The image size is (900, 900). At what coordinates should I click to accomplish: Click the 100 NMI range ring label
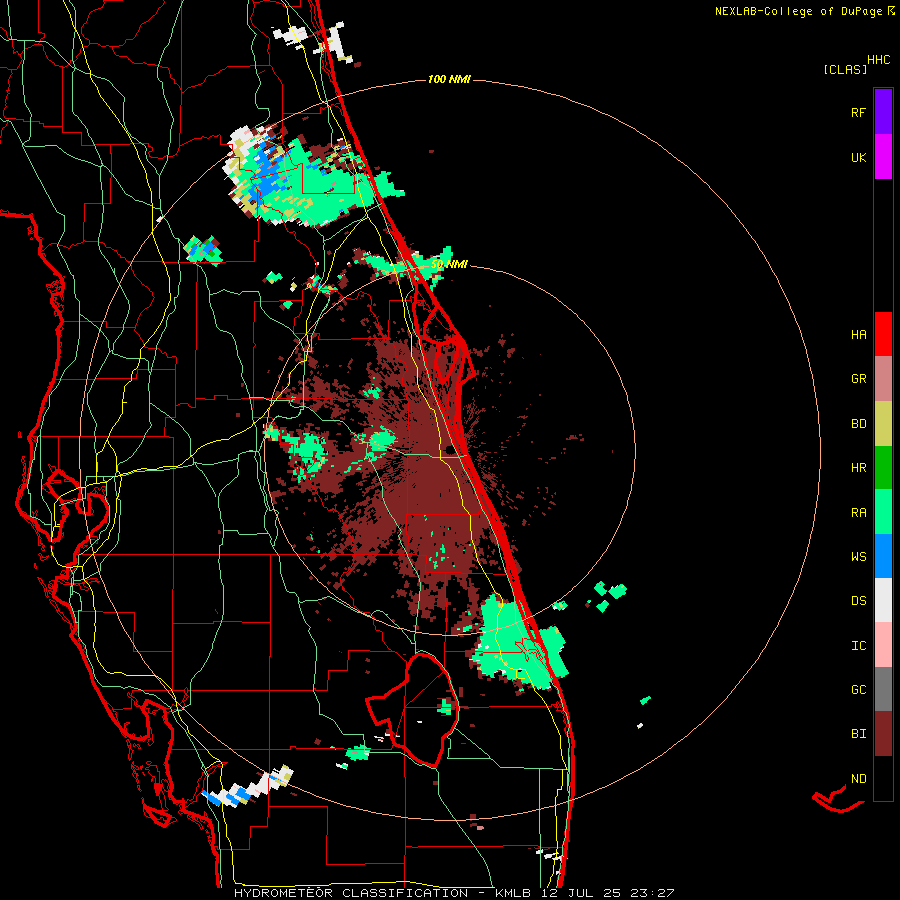click(449, 79)
